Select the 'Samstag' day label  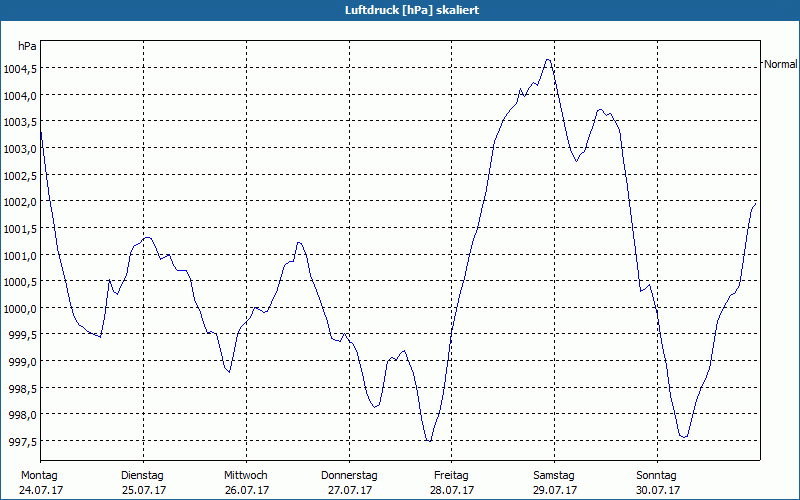tap(554, 476)
